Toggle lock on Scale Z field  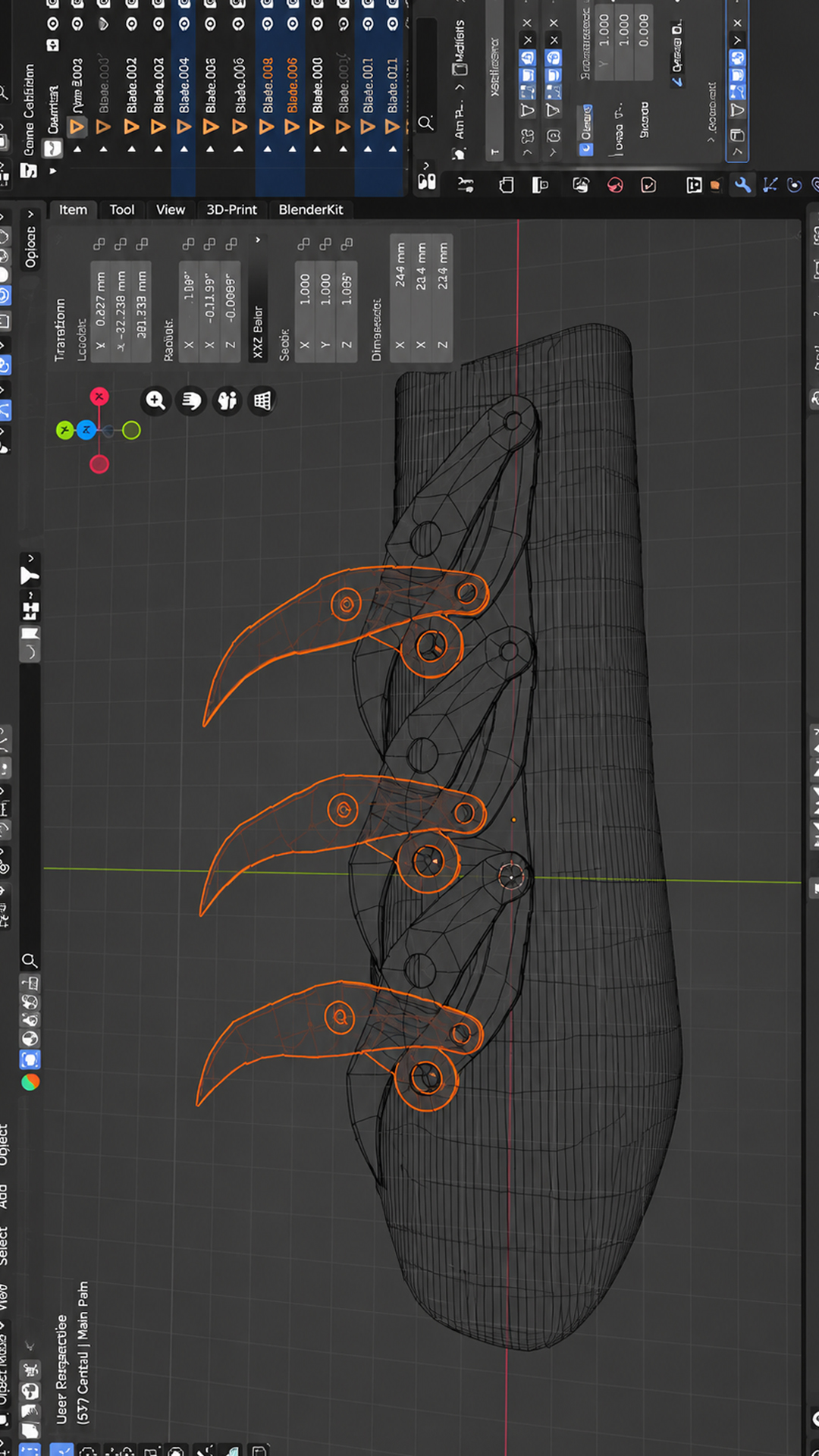click(347, 244)
